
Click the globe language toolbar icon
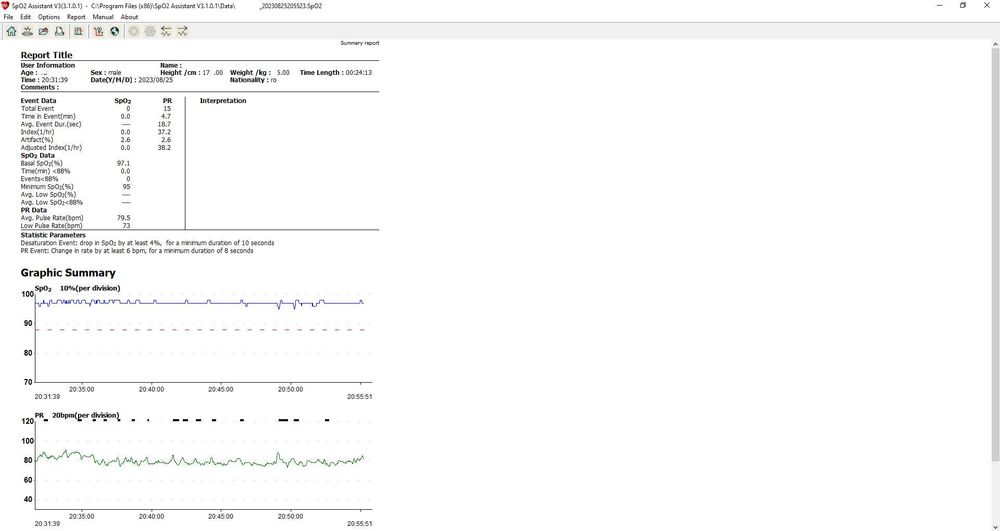point(114,31)
